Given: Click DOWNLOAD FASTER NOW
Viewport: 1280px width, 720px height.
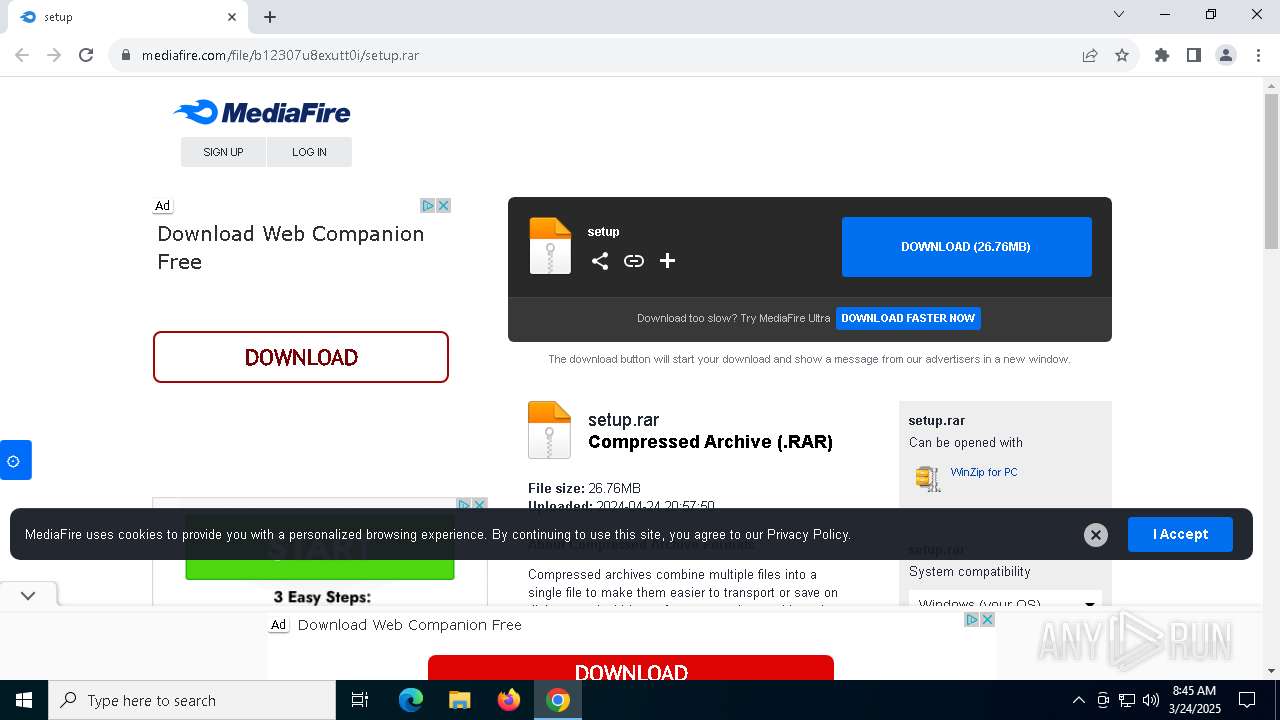Looking at the screenshot, I should pyautogui.click(x=908, y=318).
